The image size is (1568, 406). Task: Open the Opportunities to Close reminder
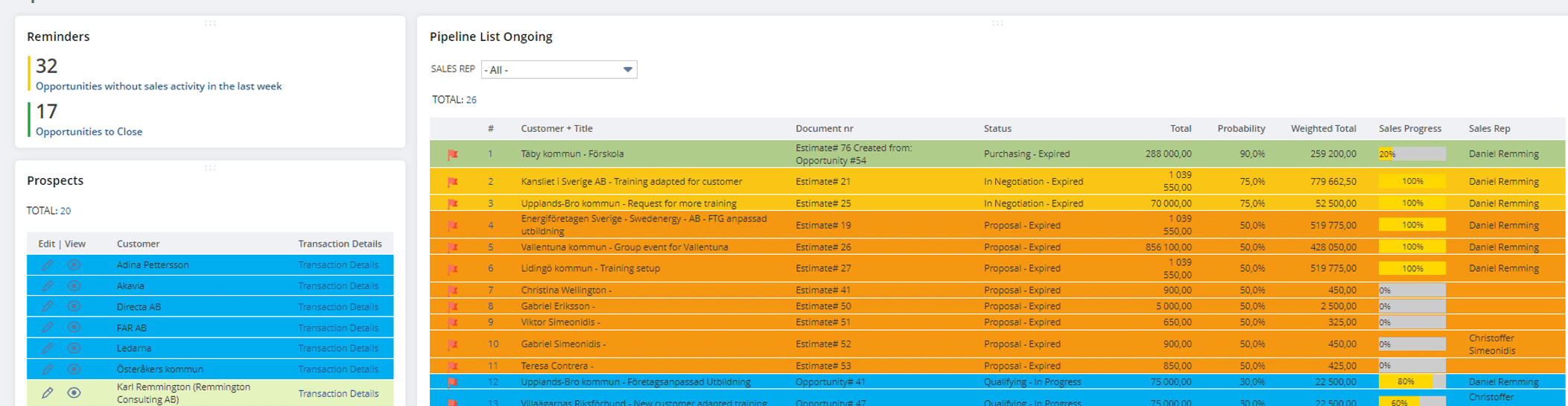pos(89,132)
